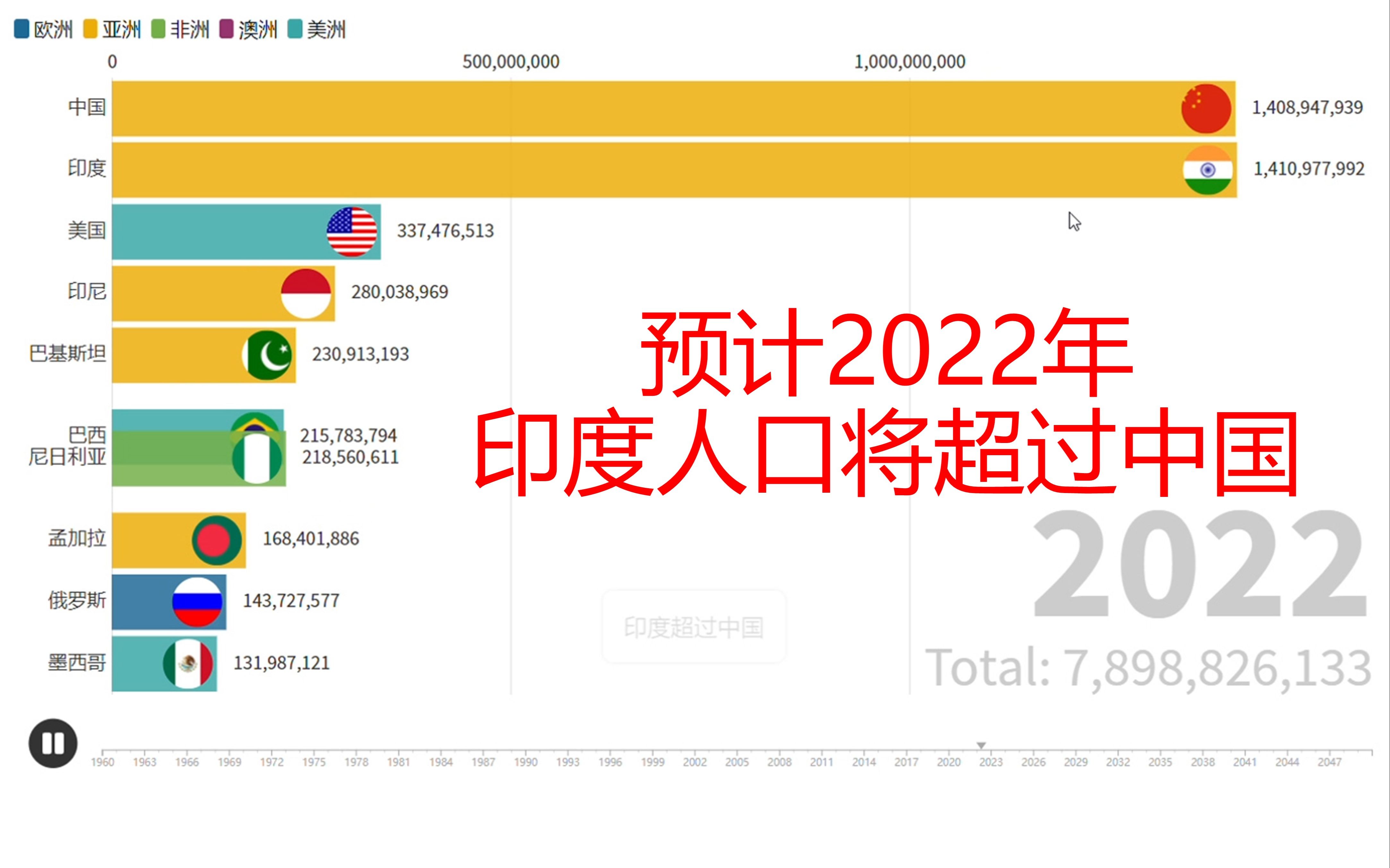
Task: Click Russia's tricolor flag icon
Action: click(197, 602)
